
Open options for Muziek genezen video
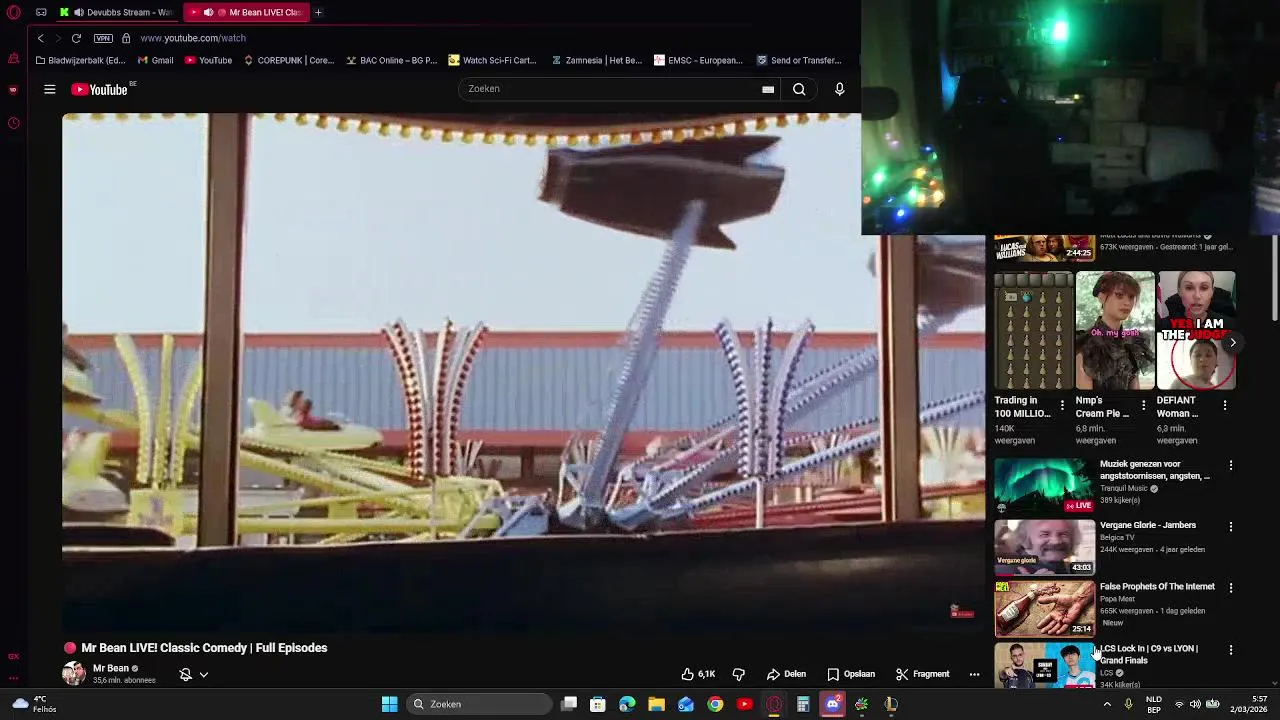point(1231,465)
